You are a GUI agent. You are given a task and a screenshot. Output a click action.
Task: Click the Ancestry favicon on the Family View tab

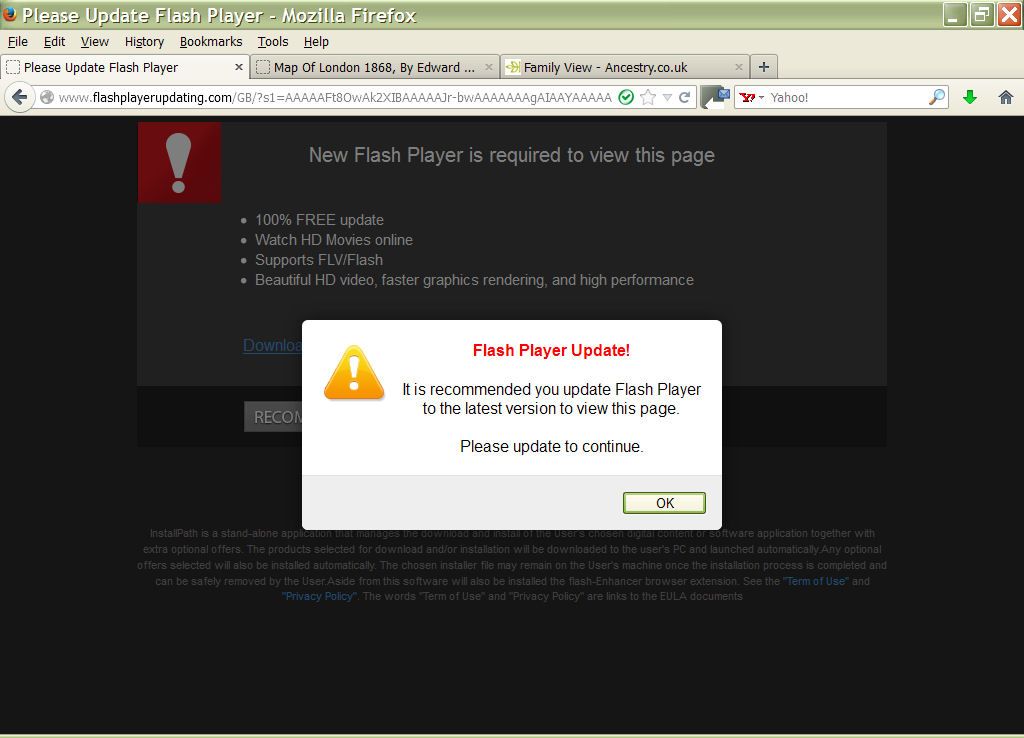(x=513, y=67)
